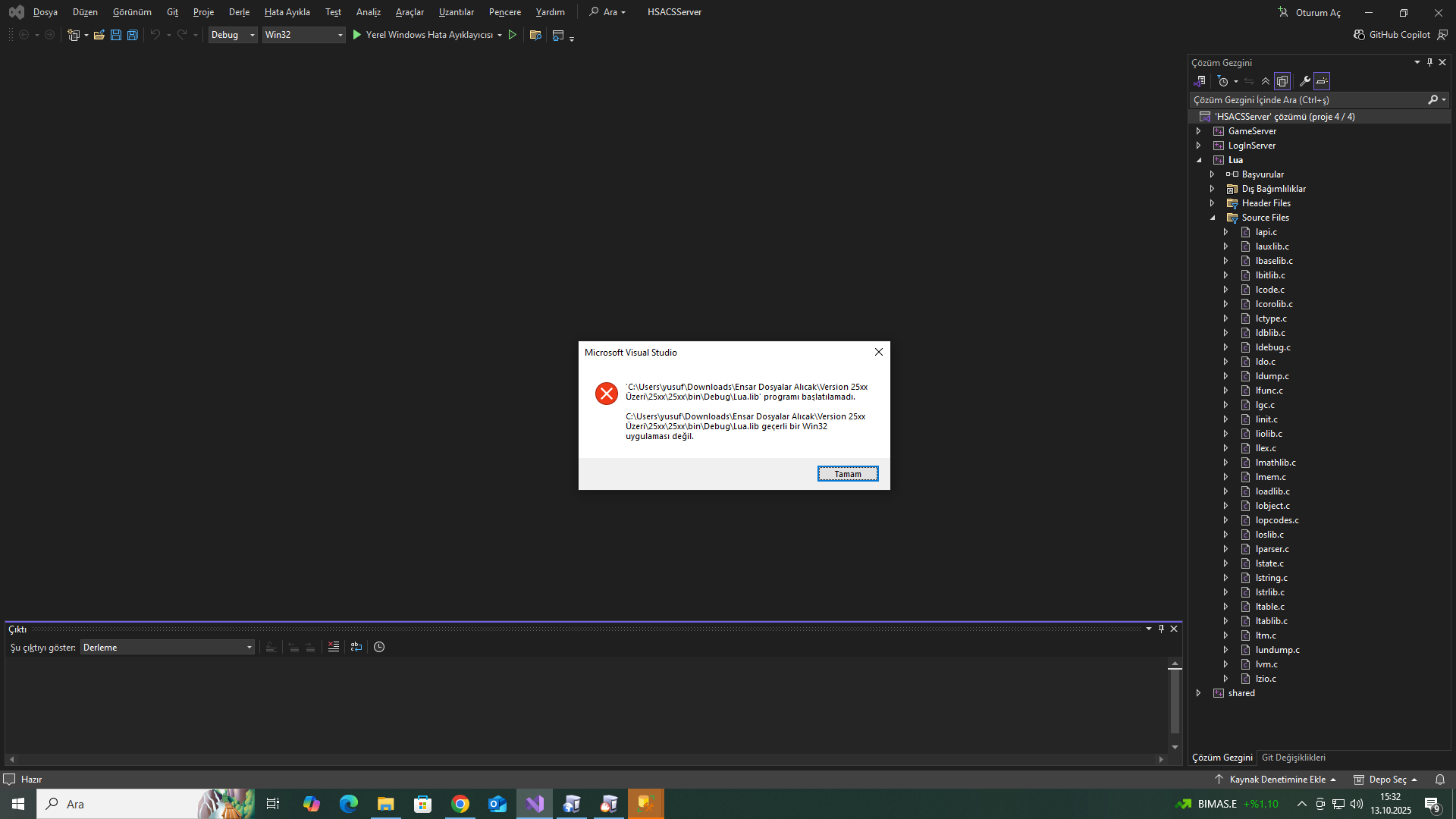This screenshot has width=1456, height=819.
Task: Toggle Show All Files in Solution Explorer
Action: point(1282,81)
